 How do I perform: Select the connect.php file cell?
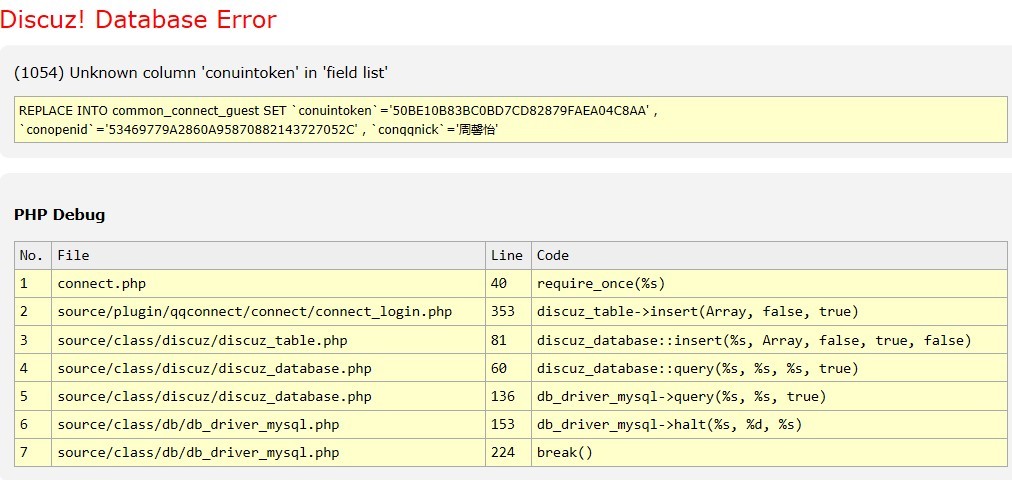[101, 284]
